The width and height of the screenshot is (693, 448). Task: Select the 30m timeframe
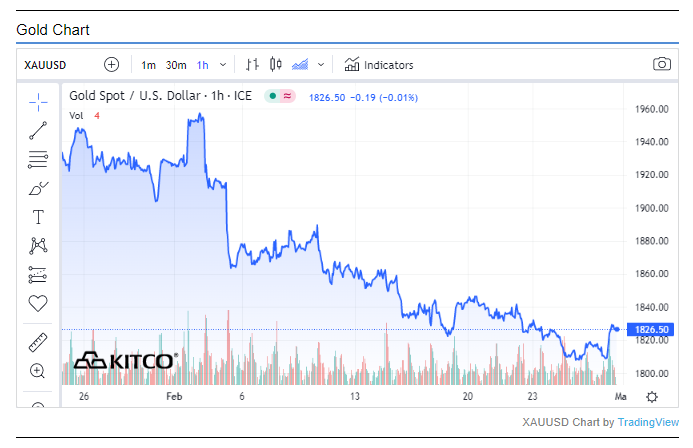tap(175, 65)
